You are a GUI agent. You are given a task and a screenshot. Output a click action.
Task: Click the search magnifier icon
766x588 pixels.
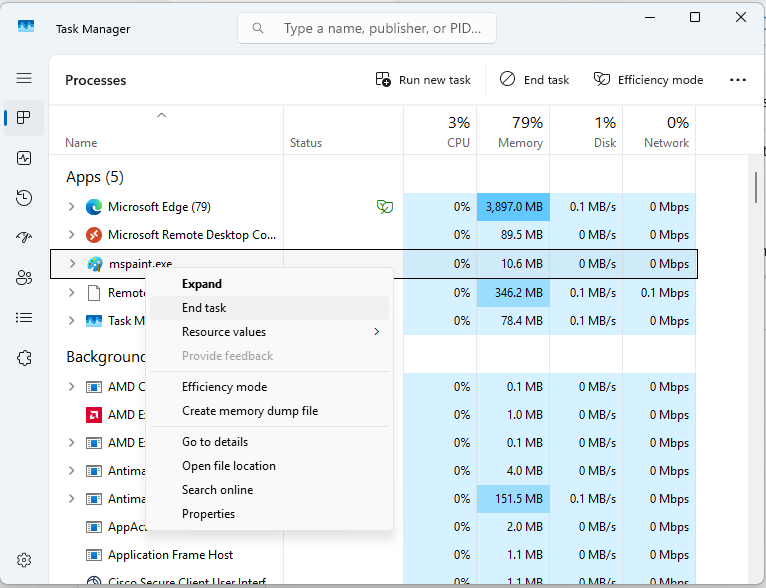(258, 28)
